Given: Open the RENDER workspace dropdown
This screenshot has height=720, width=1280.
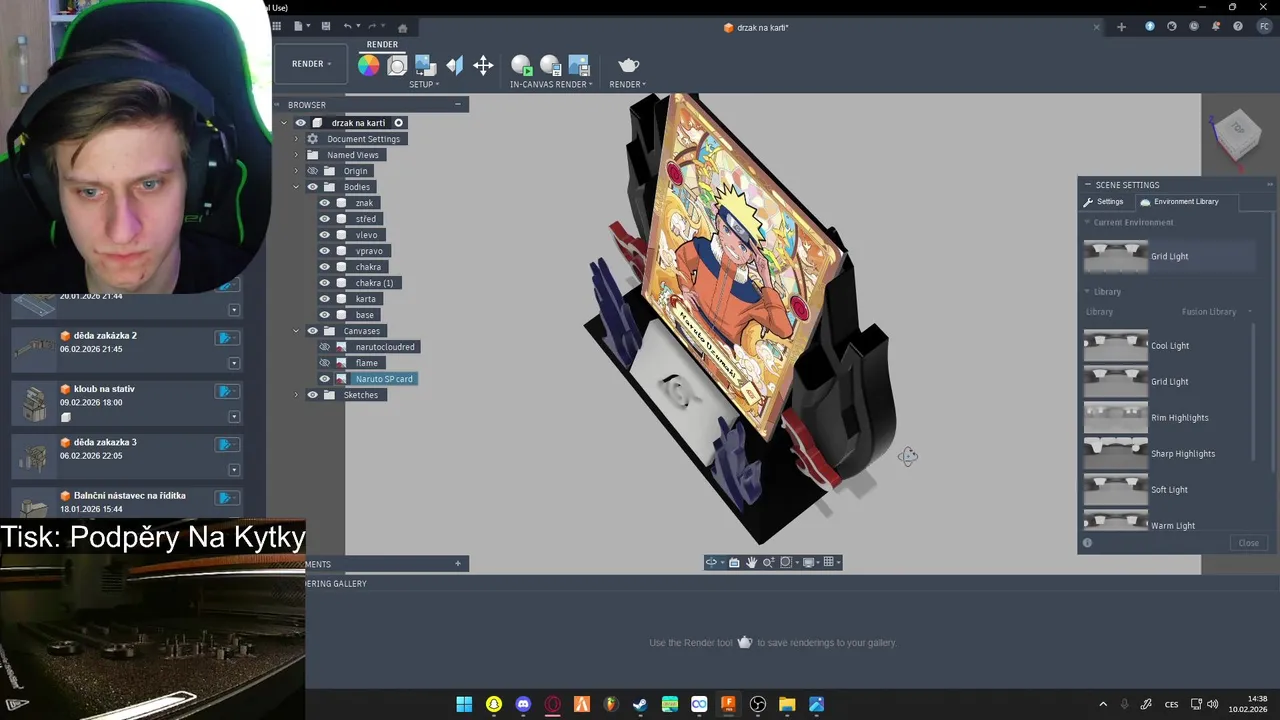Looking at the screenshot, I should (x=311, y=64).
